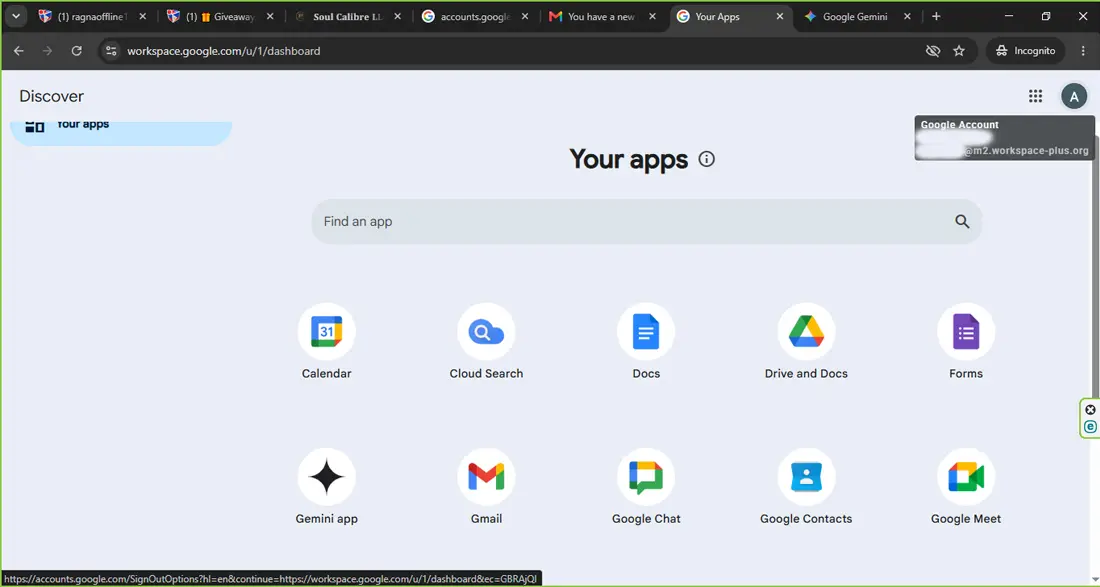Click the Incognito indicator button
Screen dimensions: 1100x587
pos(1026,50)
